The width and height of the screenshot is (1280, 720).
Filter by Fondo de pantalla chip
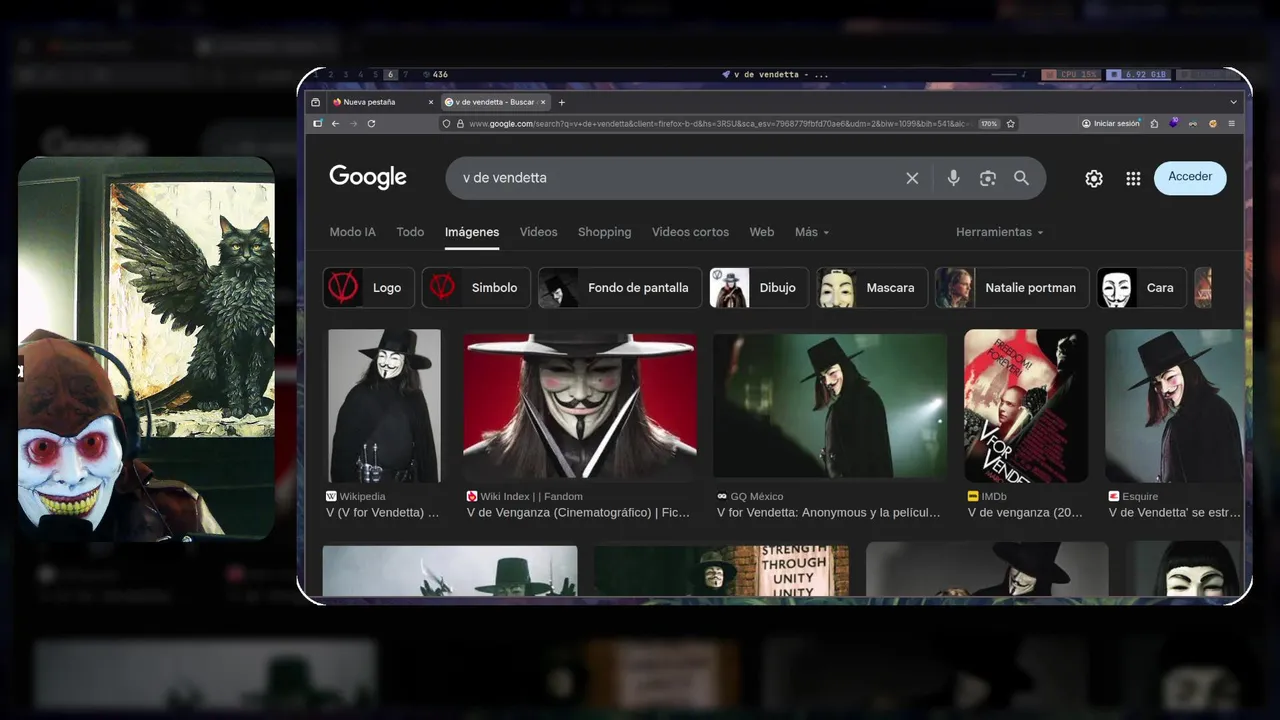point(620,288)
